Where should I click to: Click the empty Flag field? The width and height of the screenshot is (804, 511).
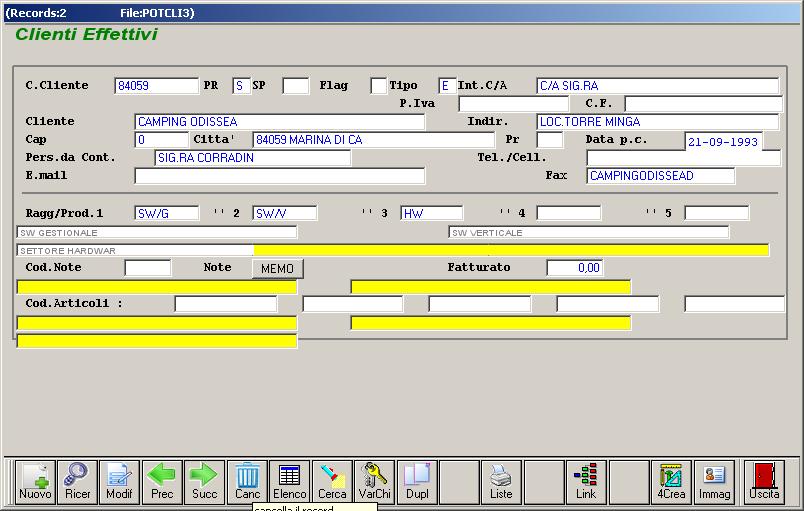click(378, 86)
